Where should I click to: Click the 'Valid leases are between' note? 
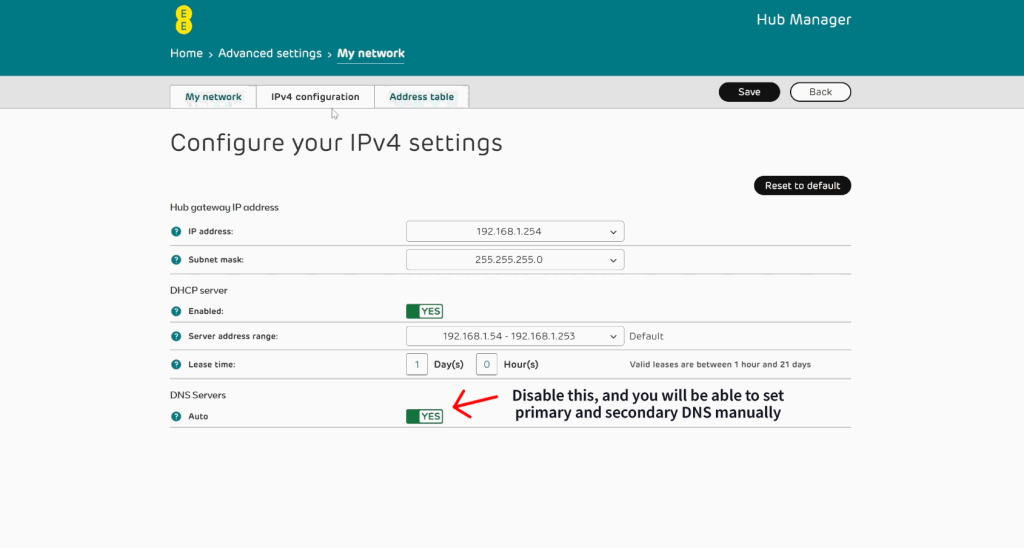pyautogui.click(x=720, y=364)
